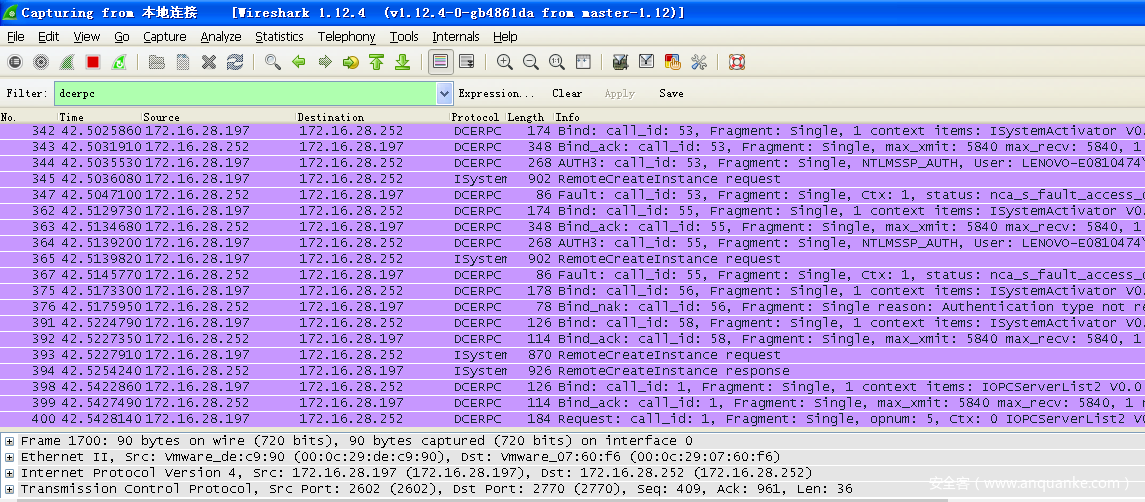Sort by Destination column header
The height and width of the screenshot is (502, 1145).
[x=372, y=117]
